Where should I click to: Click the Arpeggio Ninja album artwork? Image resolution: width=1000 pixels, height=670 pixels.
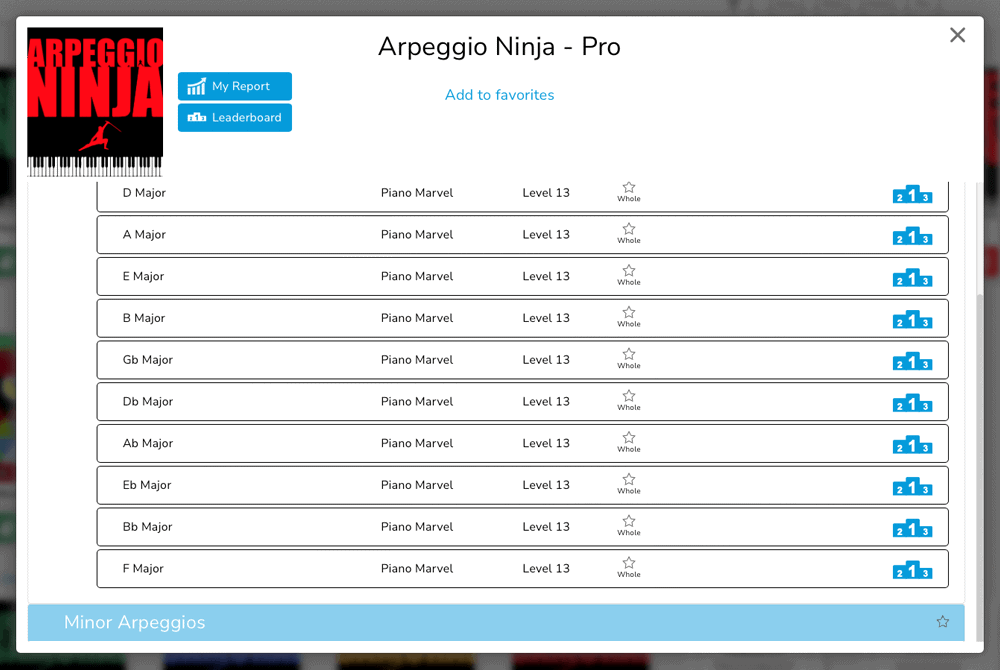[x=94, y=101]
